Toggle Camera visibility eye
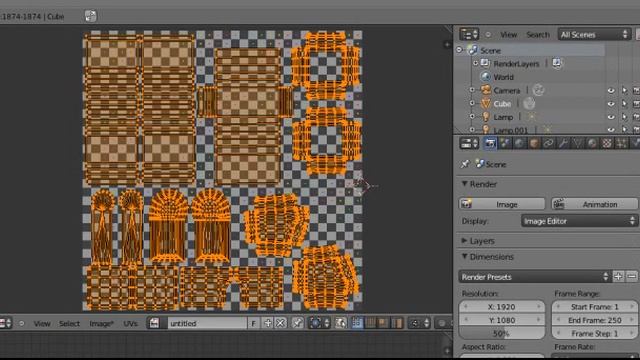The image size is (640, 360). (x=611, y=91)
